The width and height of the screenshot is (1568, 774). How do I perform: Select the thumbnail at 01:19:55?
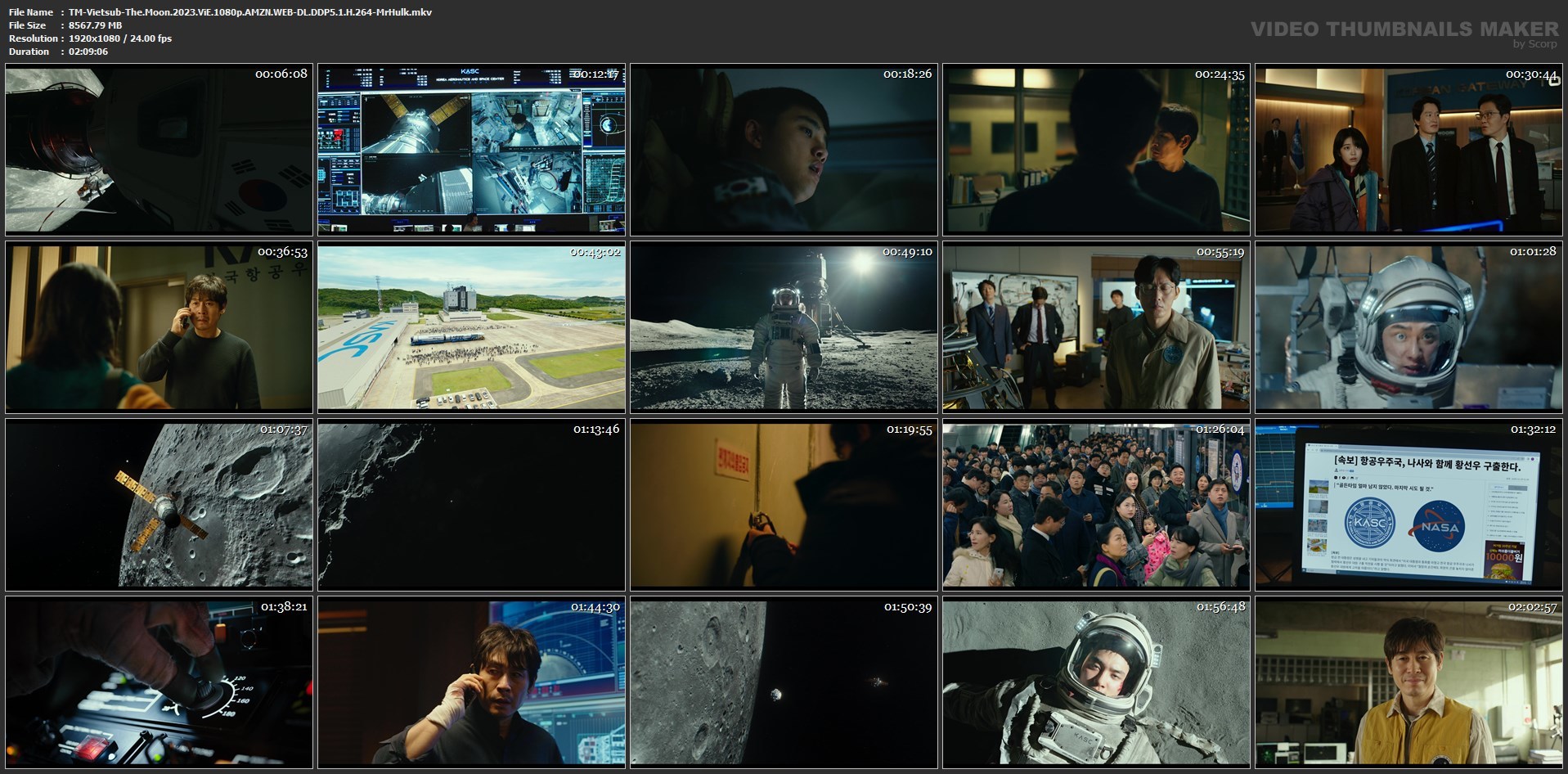pyautogui.click(x=784, y=505)
